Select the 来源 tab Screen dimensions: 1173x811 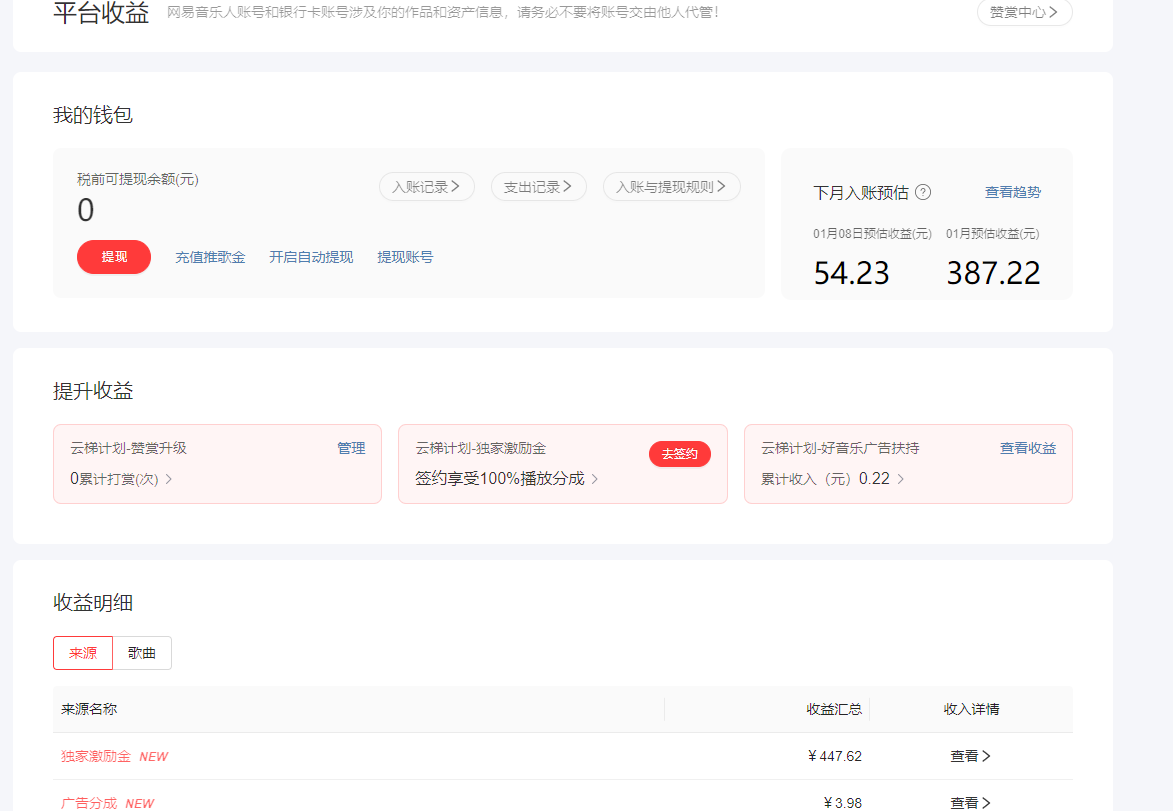pyautogui.click(x=83, y=652)
